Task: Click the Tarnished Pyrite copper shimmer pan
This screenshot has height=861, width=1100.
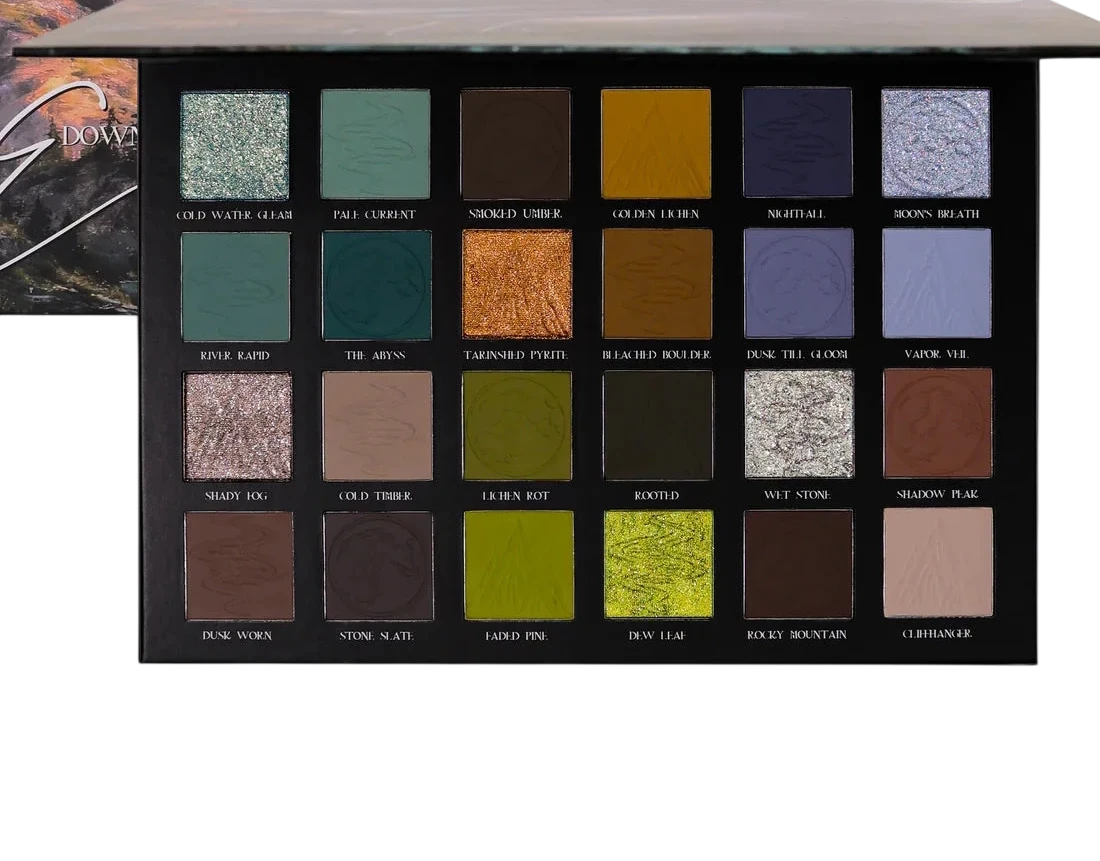Action: pyautogui.click(x=517, y=284)
